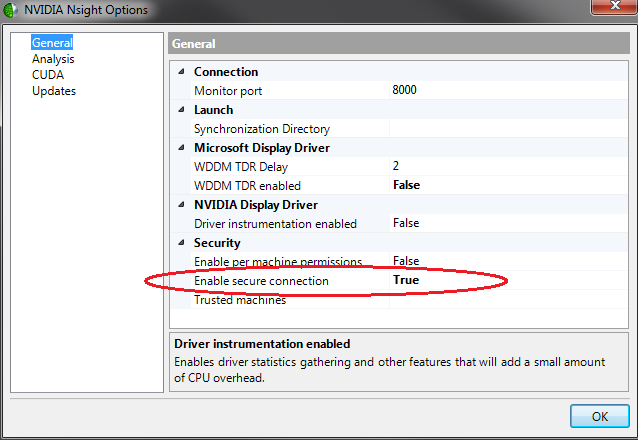
Task: Open the Analysis options page
Action: (x=53, y=59)
